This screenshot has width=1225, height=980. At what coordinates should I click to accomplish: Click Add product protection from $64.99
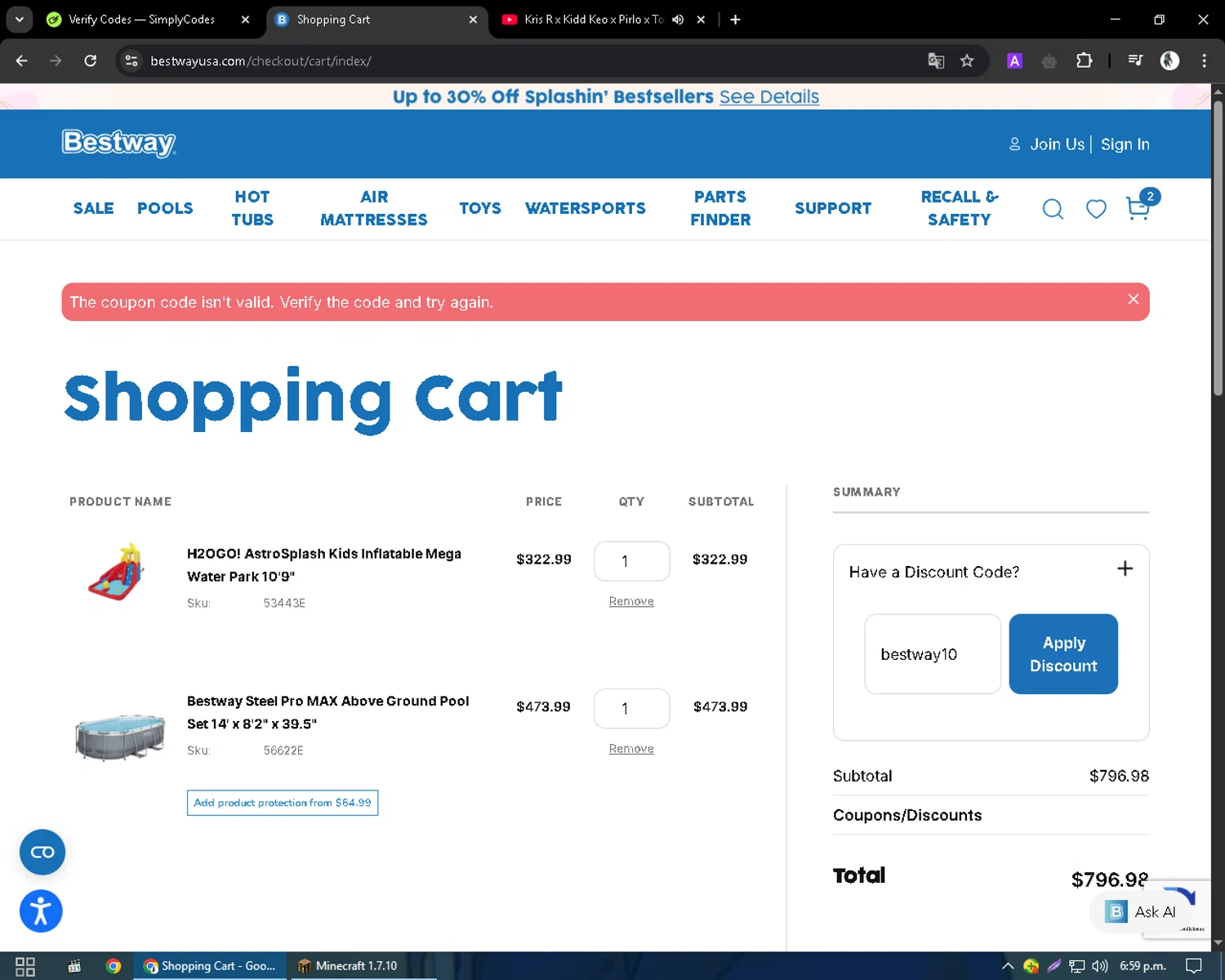283,803
